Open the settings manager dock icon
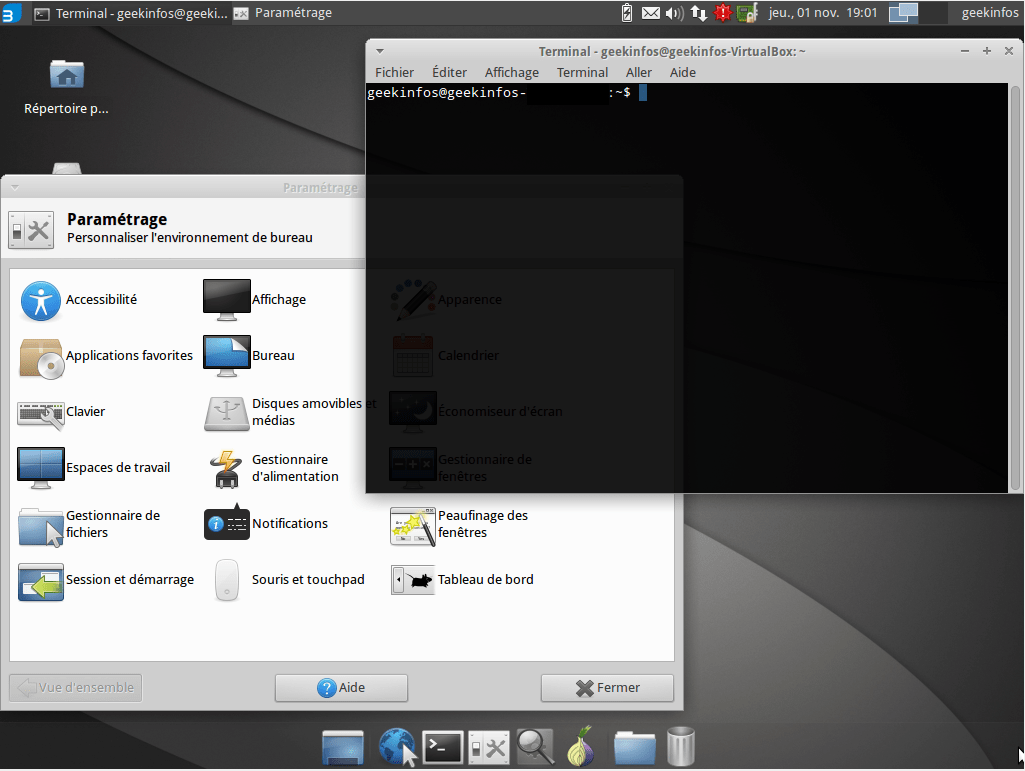Image resolution: width=1025 pixels, height=771 pixels. pyautogui.click(x=489, y=747)
